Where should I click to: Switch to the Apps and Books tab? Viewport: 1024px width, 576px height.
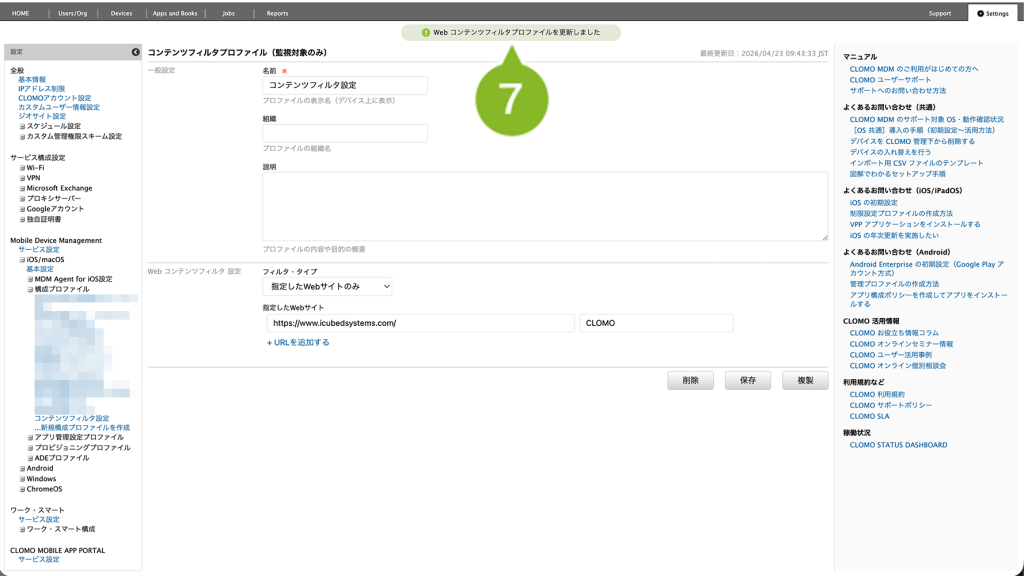tap(174, 13)
